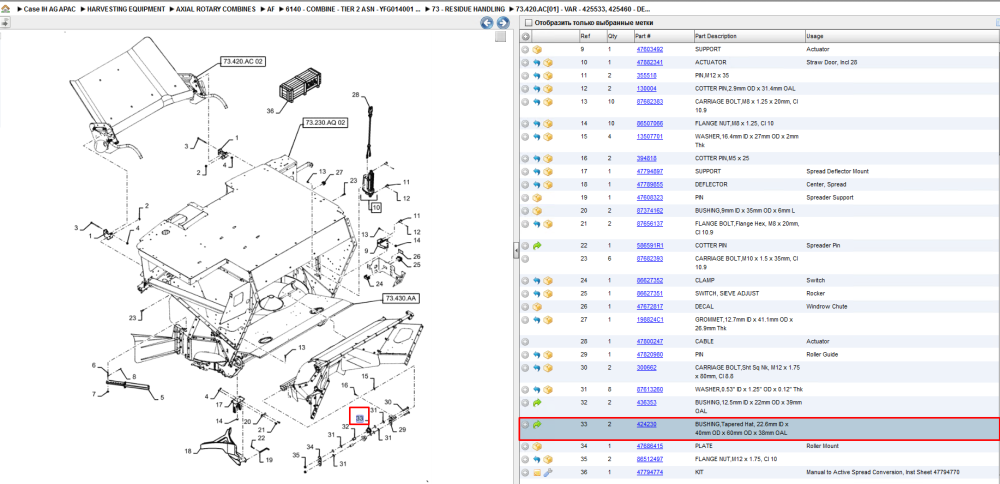Screen dimensions: 1000x484
Task: Click box icon for ref 9 SUPPORT
Action: pos(537,49)
